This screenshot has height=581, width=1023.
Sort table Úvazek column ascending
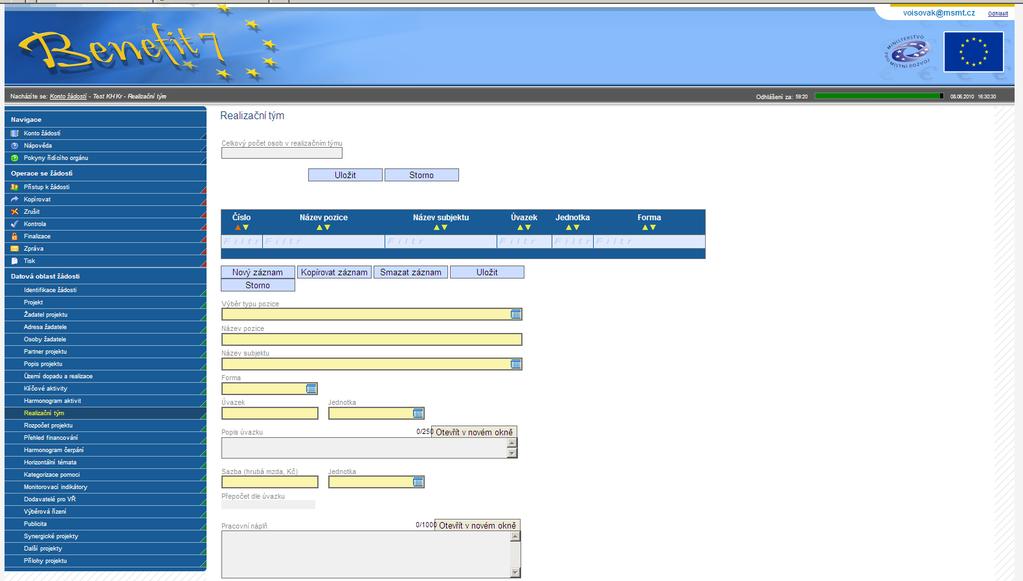pyautogui.click(x=520, y=228)
